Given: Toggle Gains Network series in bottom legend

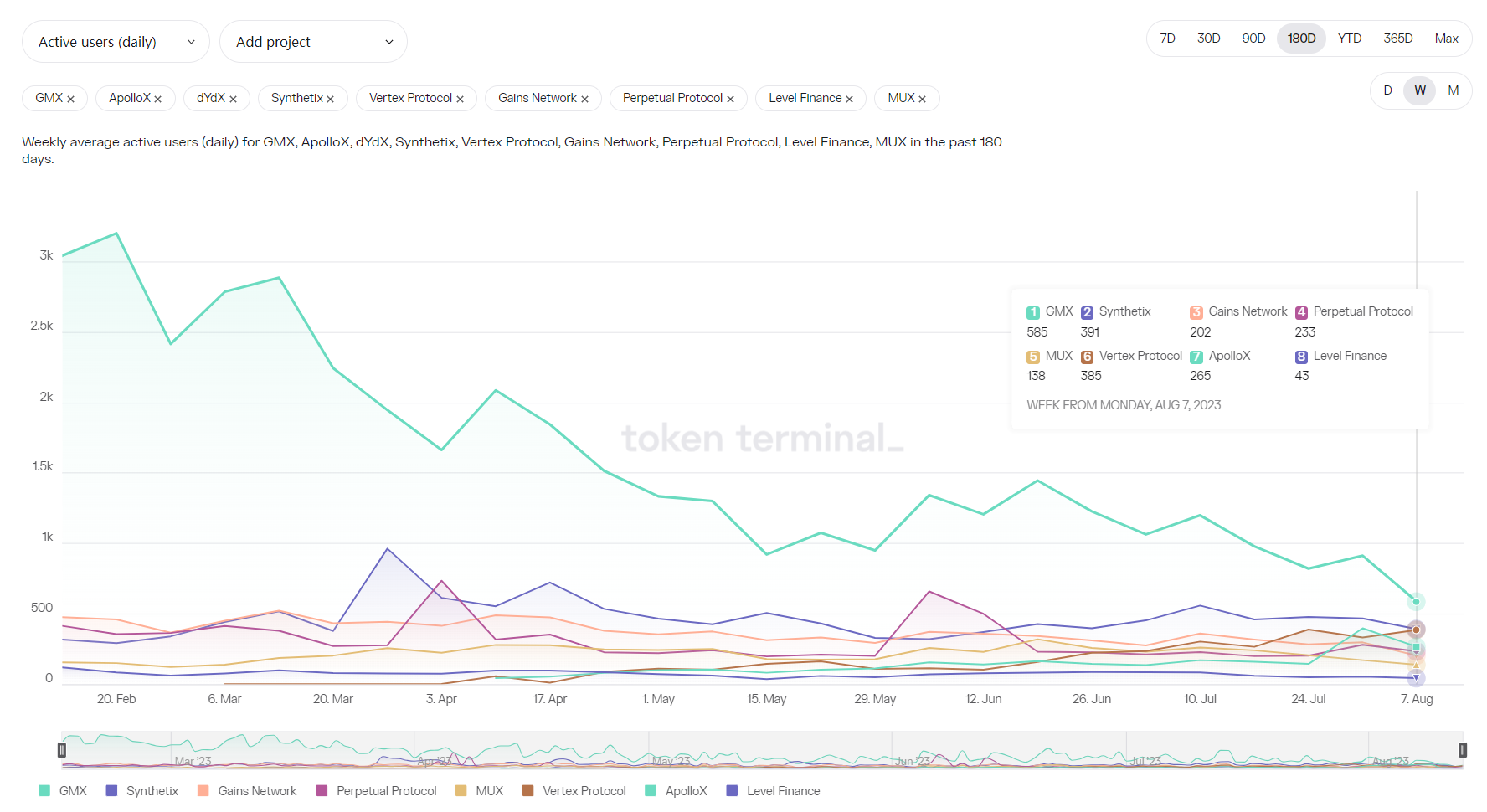Looking at the screenshot, I should pos(247,791).
